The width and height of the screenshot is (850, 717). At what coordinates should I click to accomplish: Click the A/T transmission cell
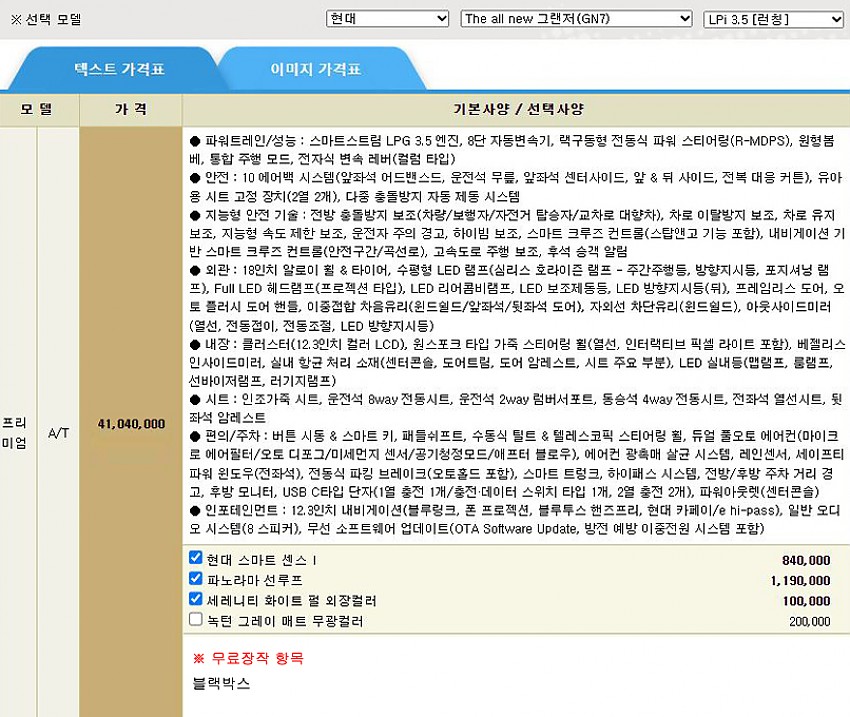[x=59, y=424]
